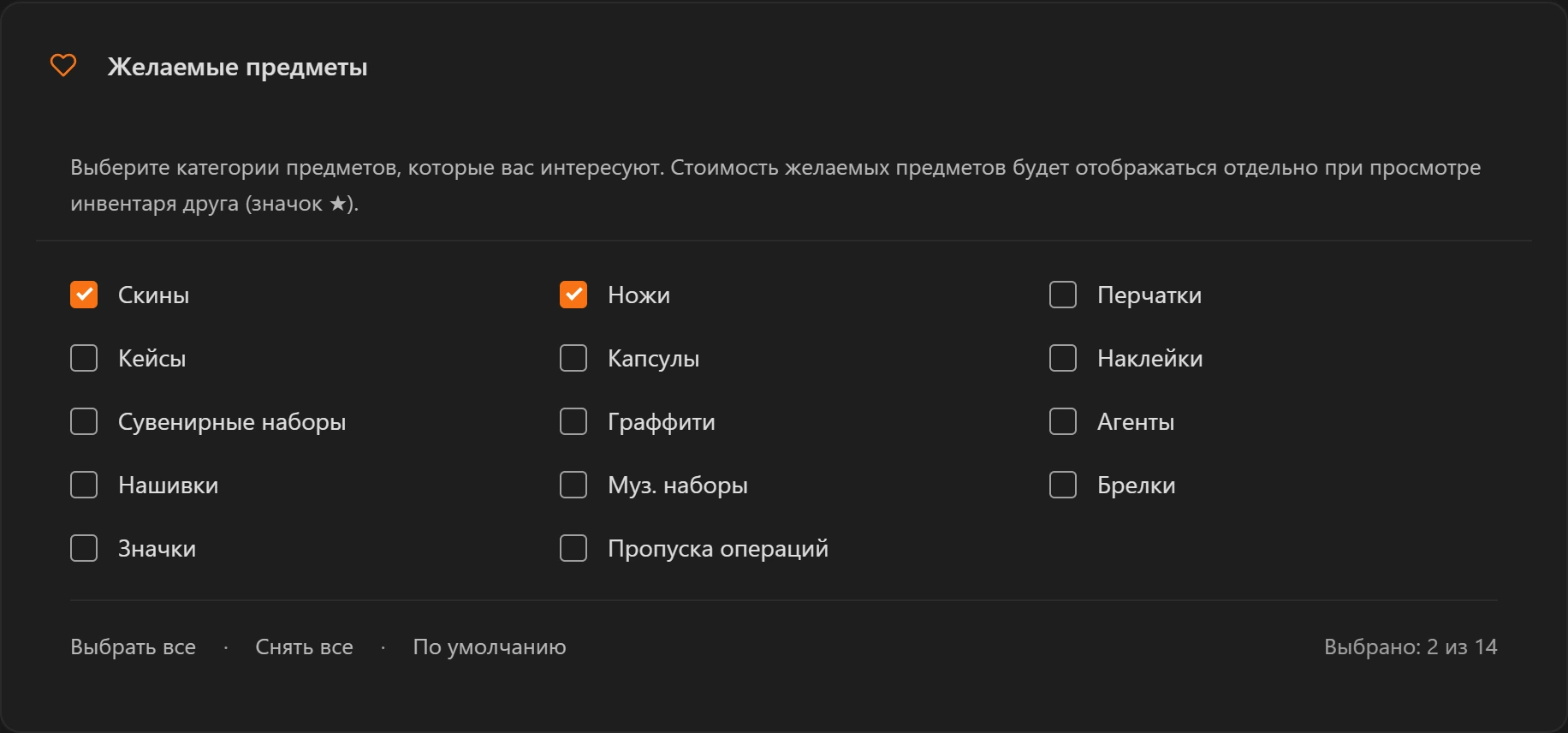The image size is (1568, 733).
Task: Select Пропуска операций checkbox
Action: click(x=573, y=548)
